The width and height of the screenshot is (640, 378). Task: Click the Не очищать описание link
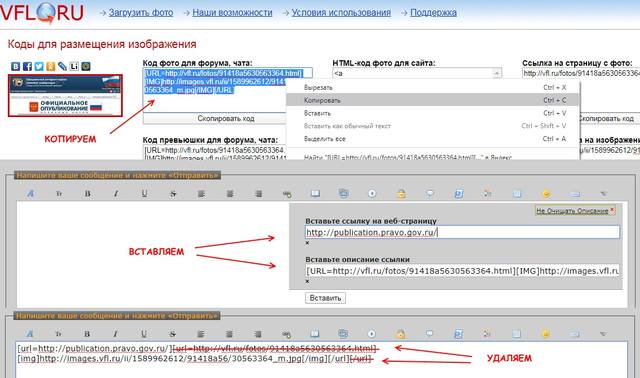(572, 211)
